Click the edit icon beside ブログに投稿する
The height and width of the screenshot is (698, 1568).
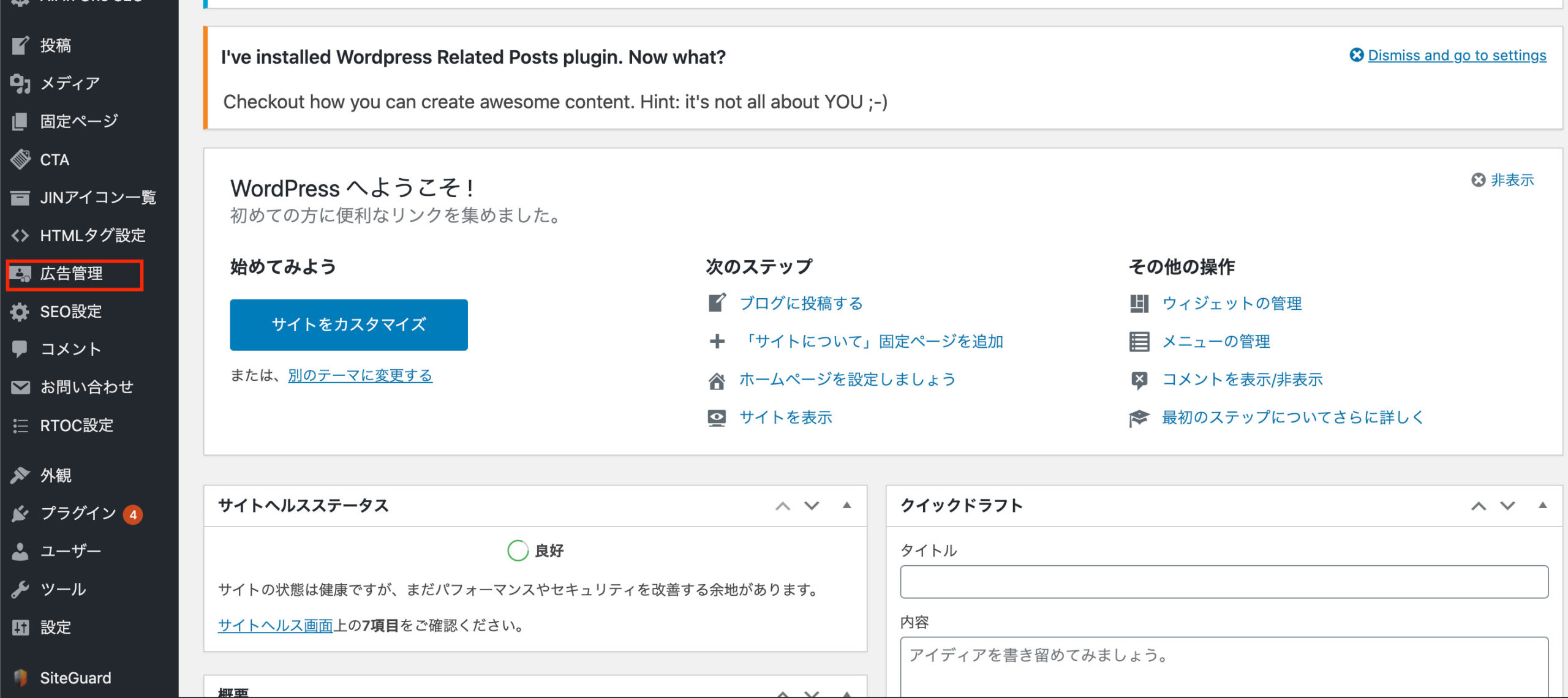pyautogui.click(x=717, y=303)
